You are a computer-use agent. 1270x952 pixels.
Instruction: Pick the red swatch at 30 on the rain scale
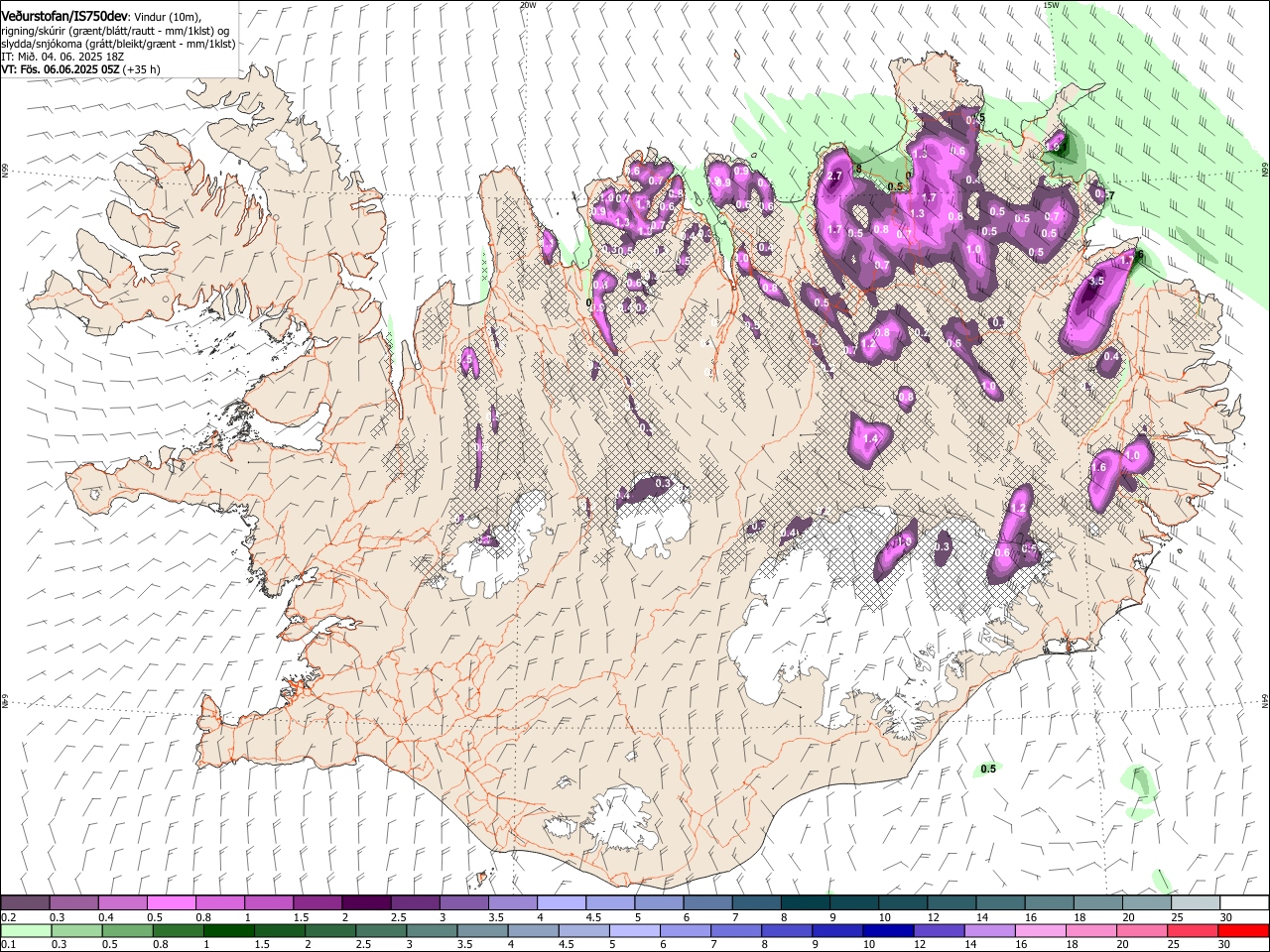click(1243, 931)
